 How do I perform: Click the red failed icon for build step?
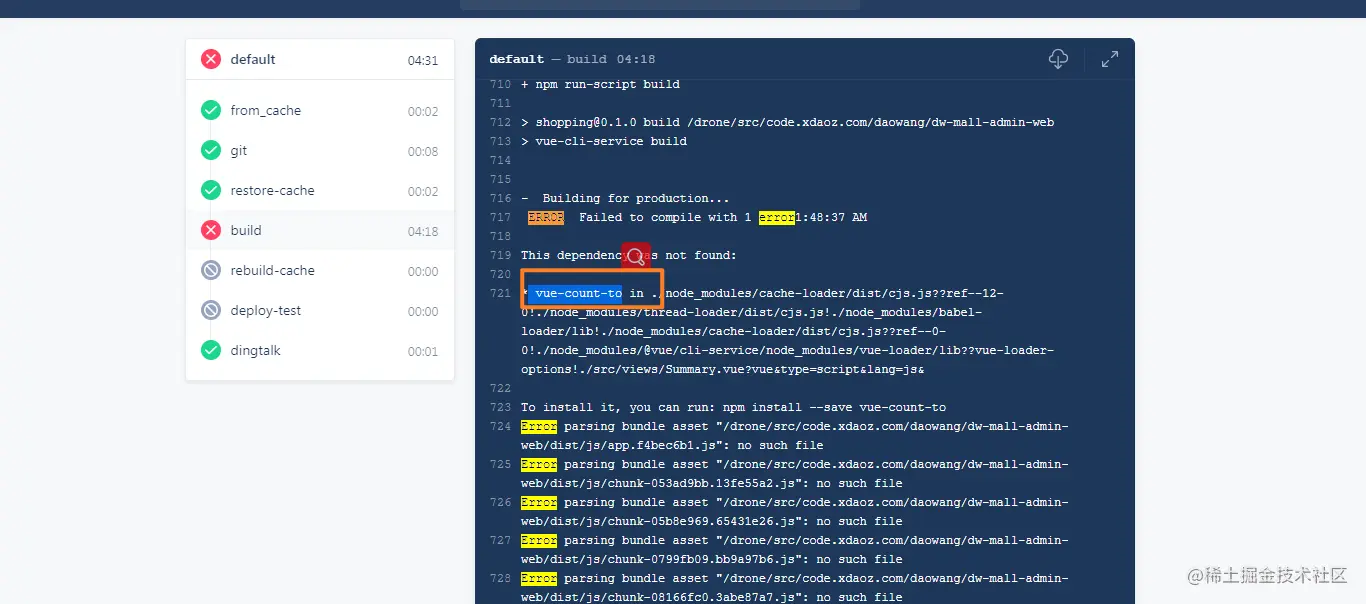pos(211,230)
